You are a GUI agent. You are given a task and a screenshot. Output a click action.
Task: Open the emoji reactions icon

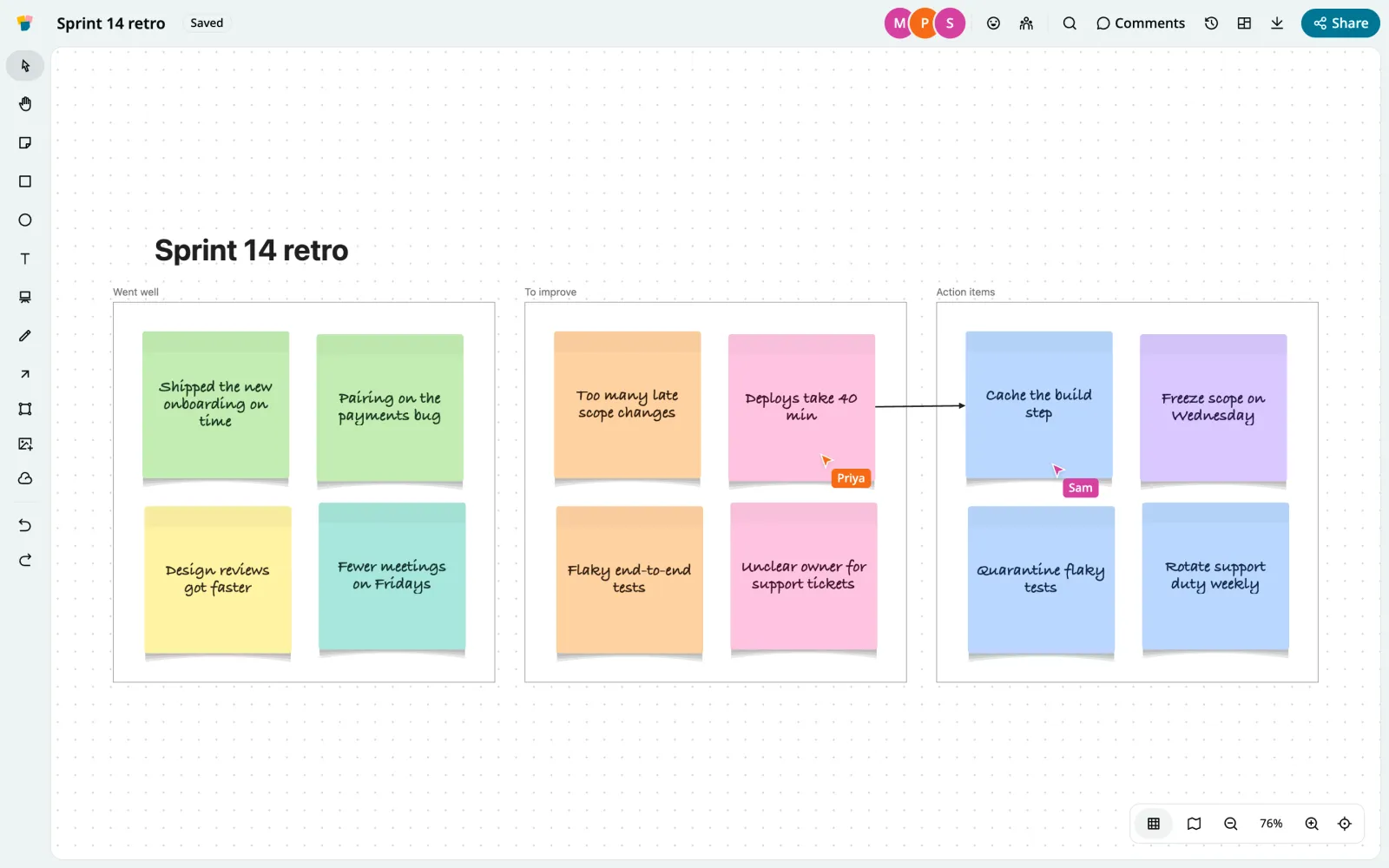(993, 23)
